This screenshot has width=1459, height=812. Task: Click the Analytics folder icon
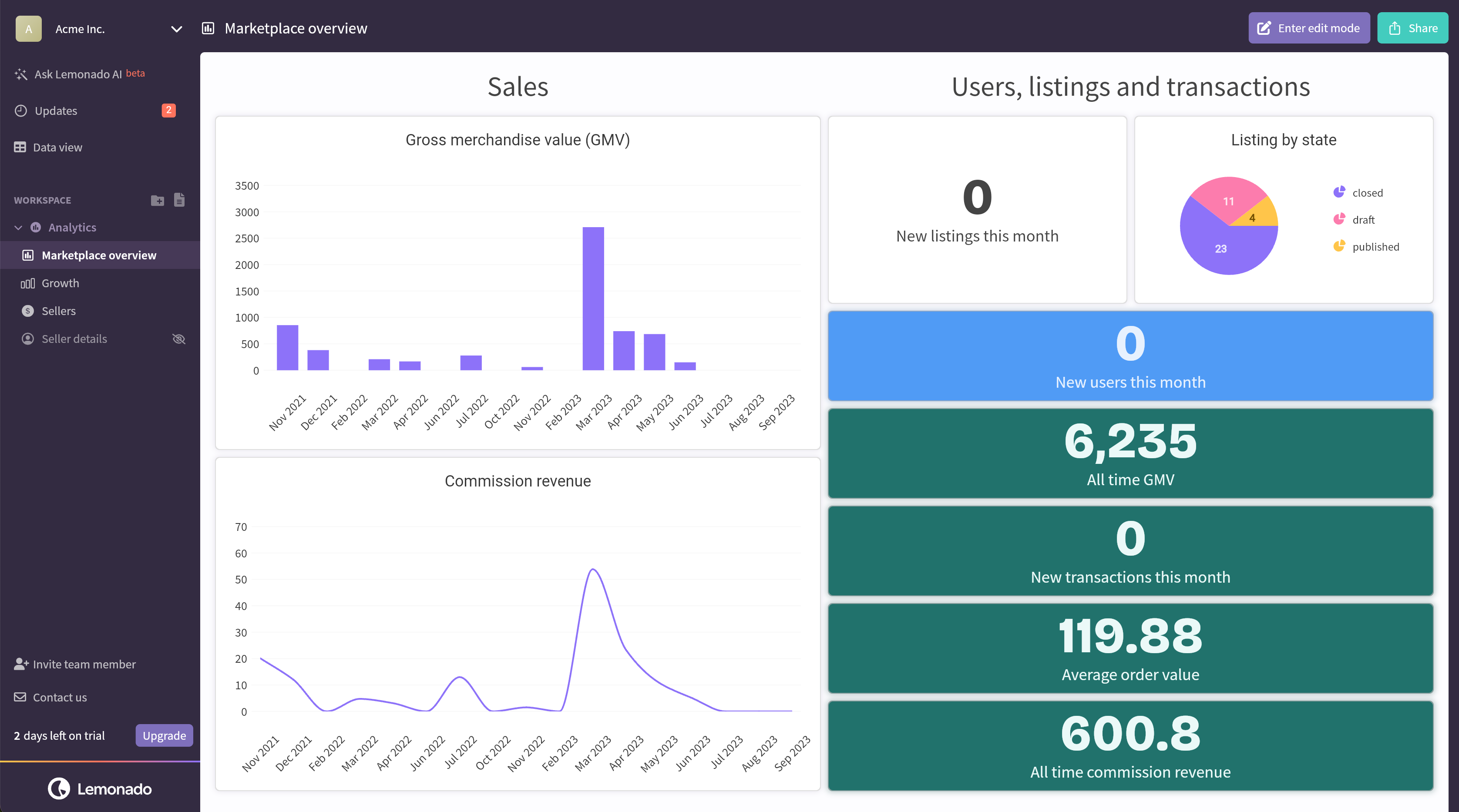coord(36,227)
